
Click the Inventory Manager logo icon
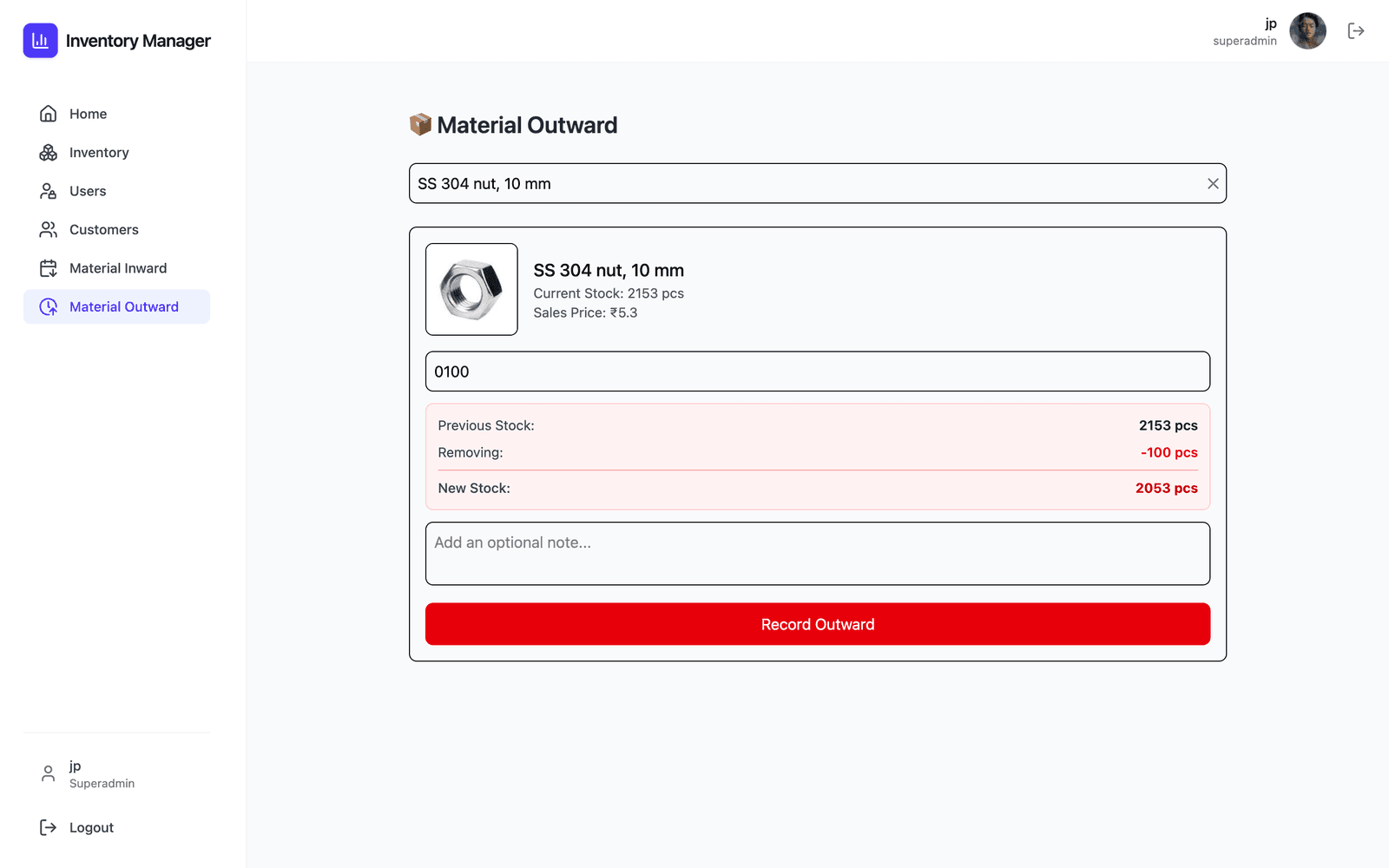click(x=40, y=41)
